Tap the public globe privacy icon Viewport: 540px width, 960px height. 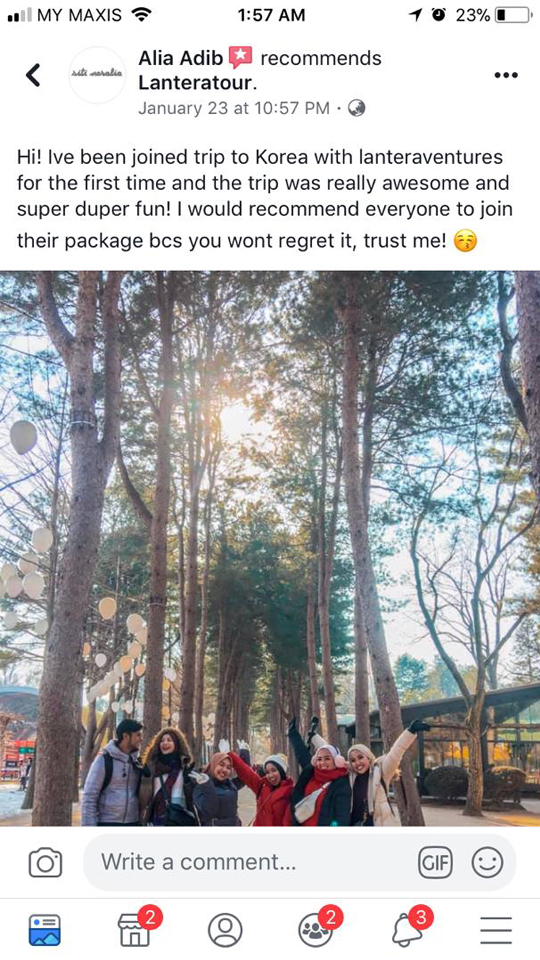[x=356, y=108]
